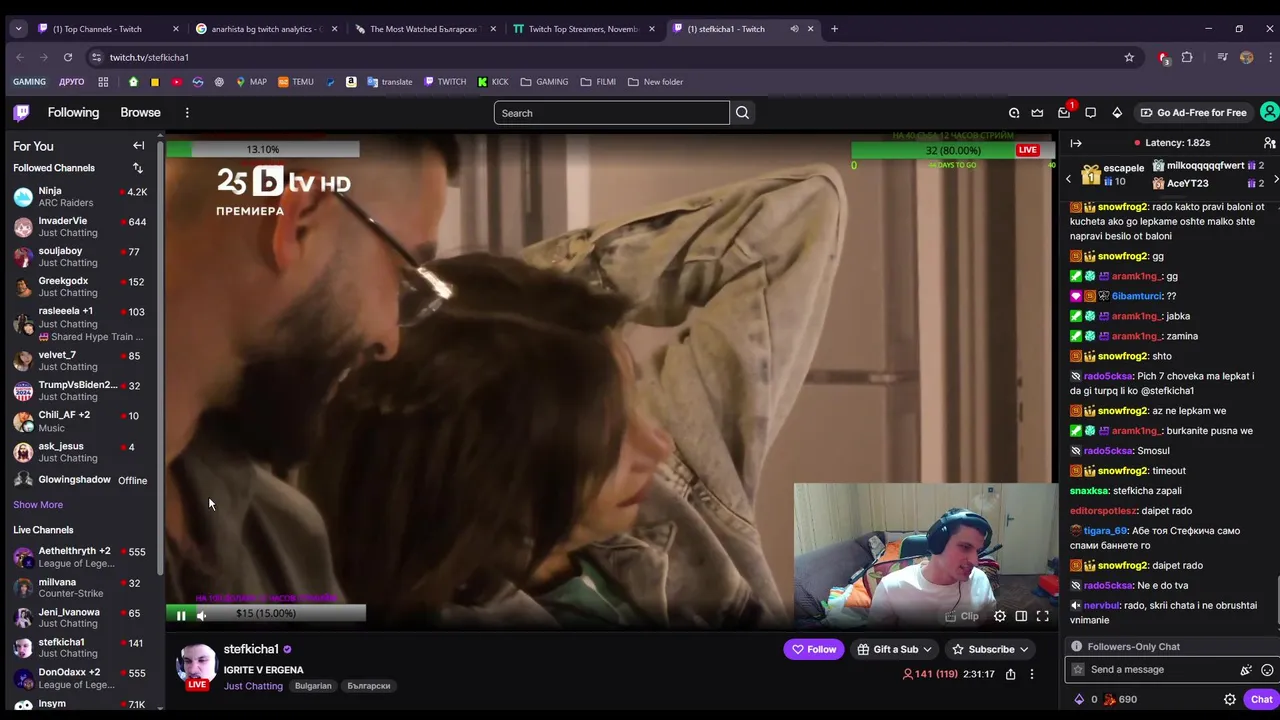Open the Bits cheer icon in chat input
Viewport: 1280px width, 720px height.
[x=1246, y=670]
